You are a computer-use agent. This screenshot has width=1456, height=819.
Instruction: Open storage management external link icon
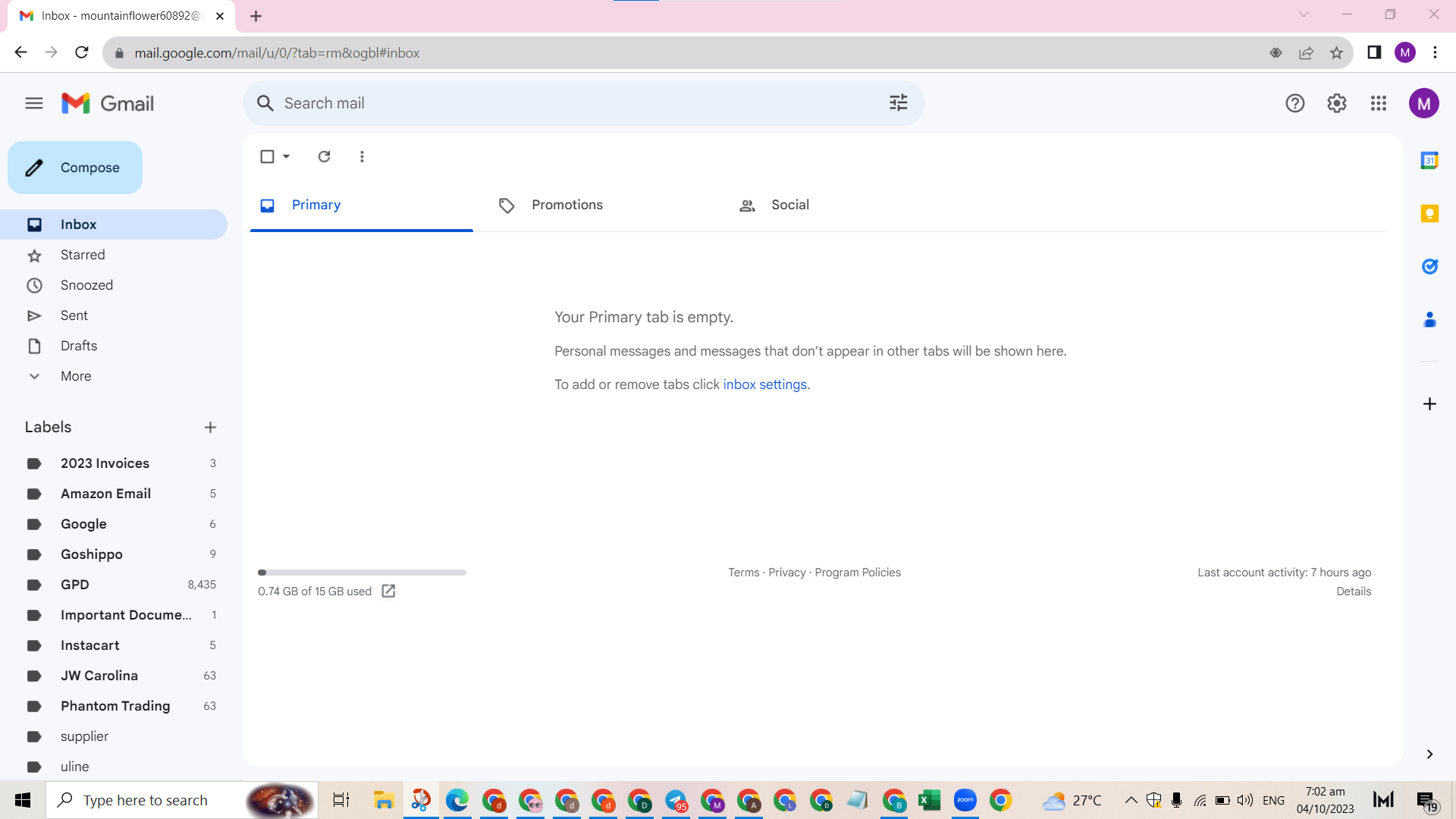point(388,591)
